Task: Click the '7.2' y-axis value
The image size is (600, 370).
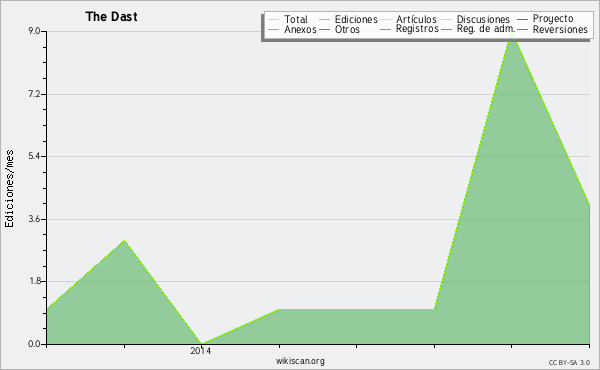Action: pyautogui.click(x=34, y=94)
